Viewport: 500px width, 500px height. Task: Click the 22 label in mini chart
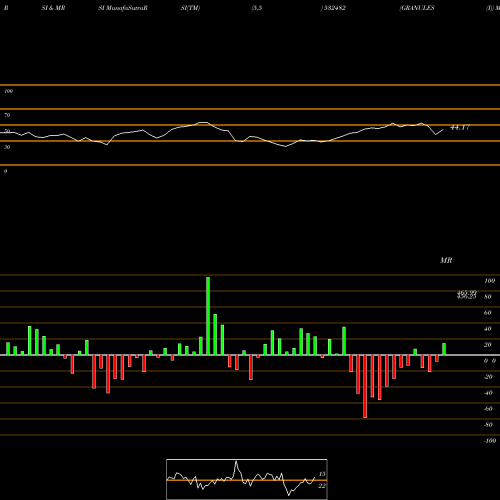[x=322, y=486]
